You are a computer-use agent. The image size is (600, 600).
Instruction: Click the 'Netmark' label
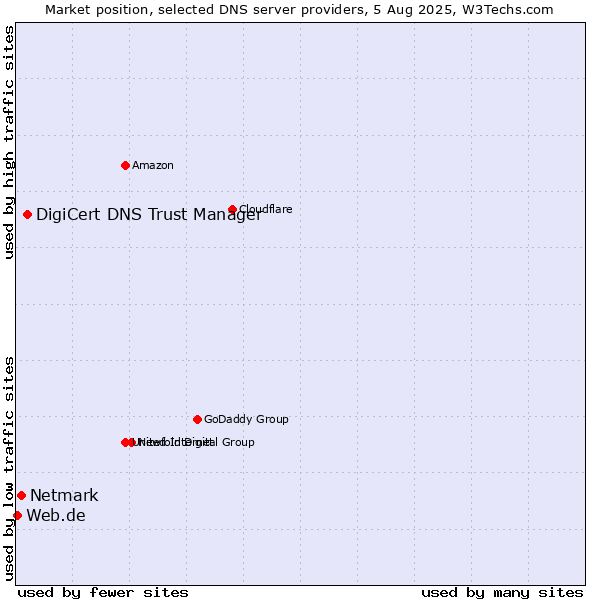pos(64,496)
